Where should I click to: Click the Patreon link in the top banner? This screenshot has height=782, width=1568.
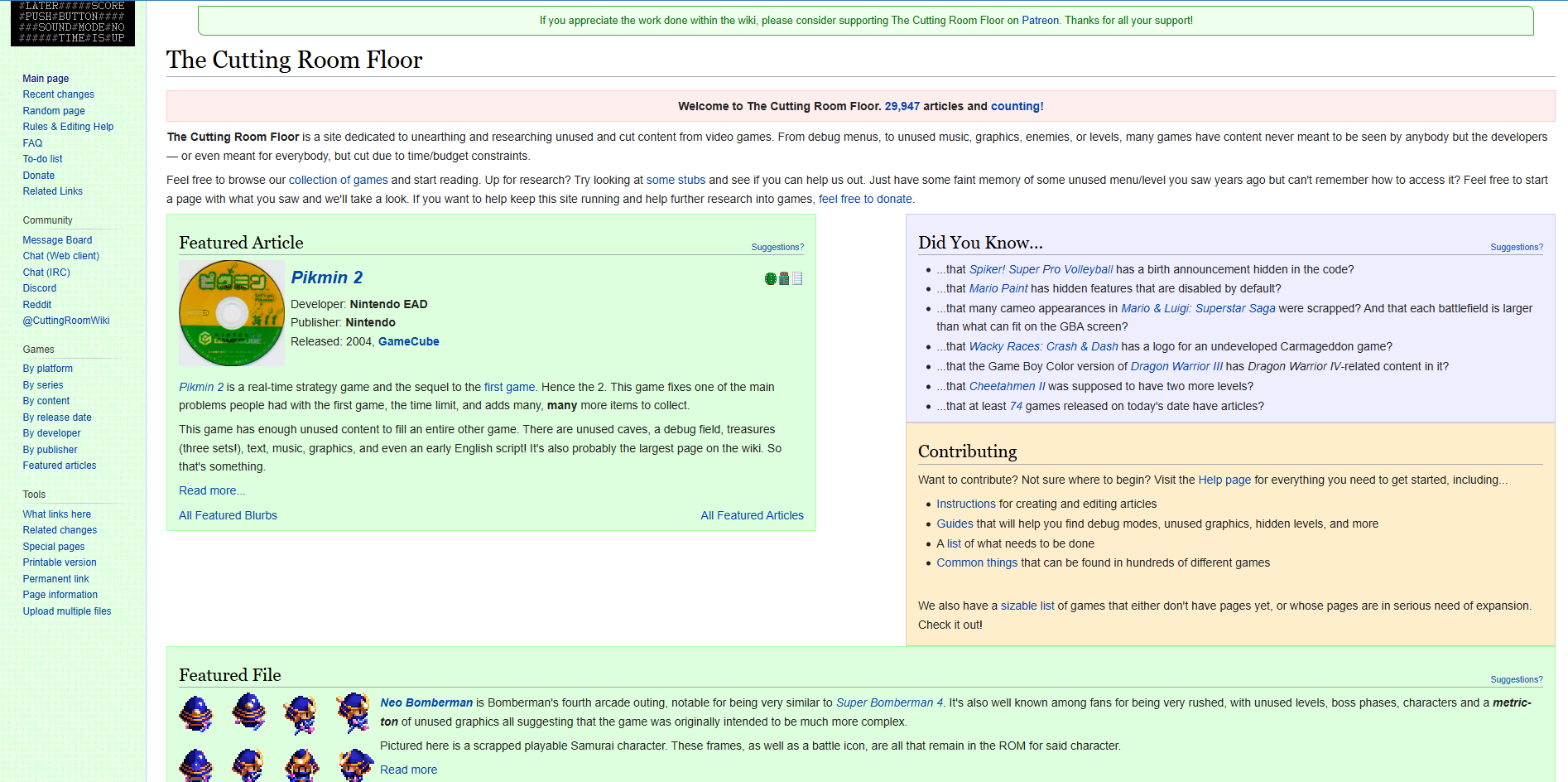(1040, 21)
